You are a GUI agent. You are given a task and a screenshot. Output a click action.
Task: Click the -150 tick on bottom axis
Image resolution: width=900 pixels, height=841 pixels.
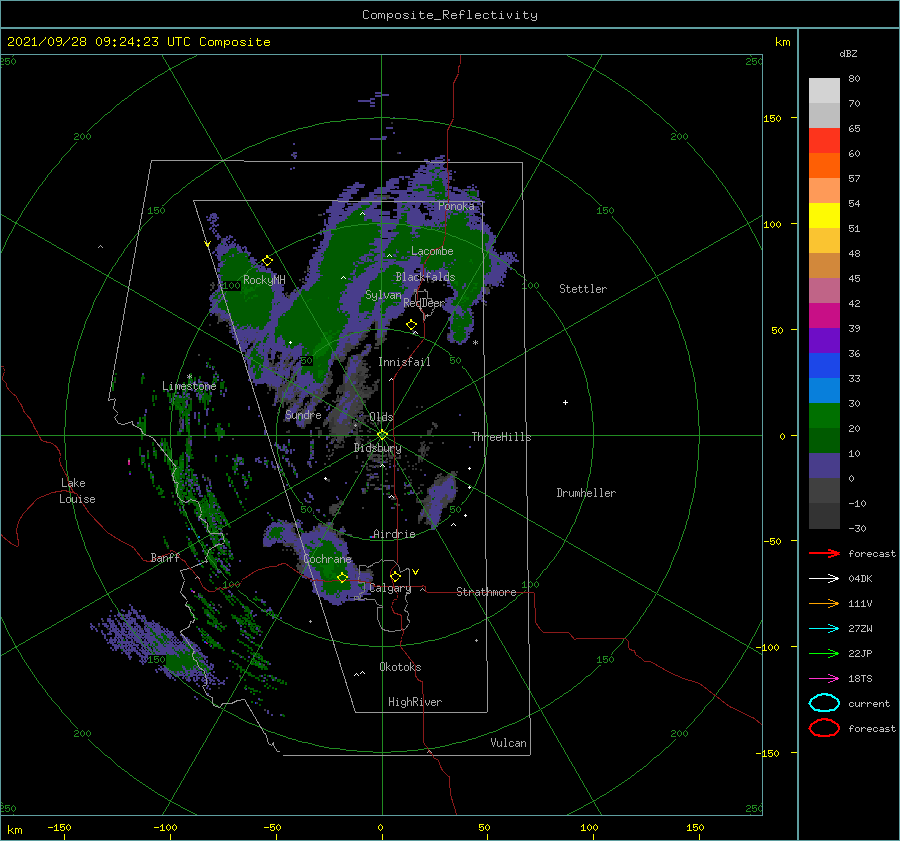coord(59,827)
